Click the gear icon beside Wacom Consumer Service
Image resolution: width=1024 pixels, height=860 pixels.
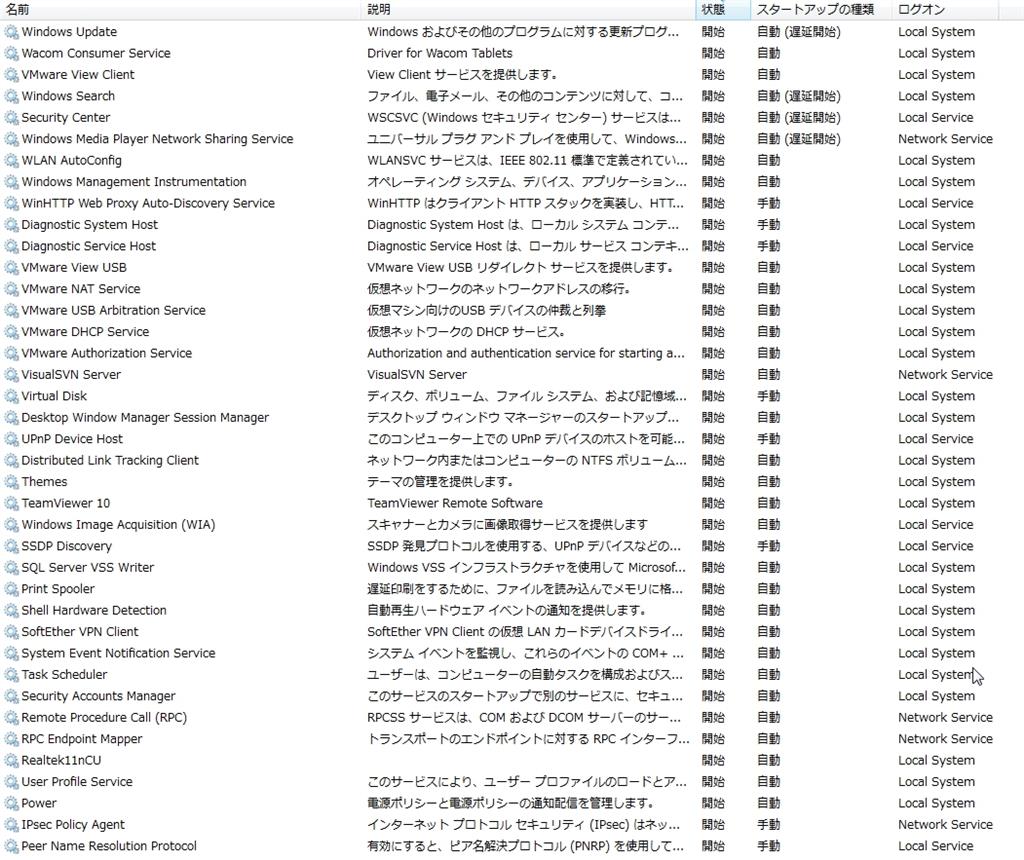pos(11,54)
